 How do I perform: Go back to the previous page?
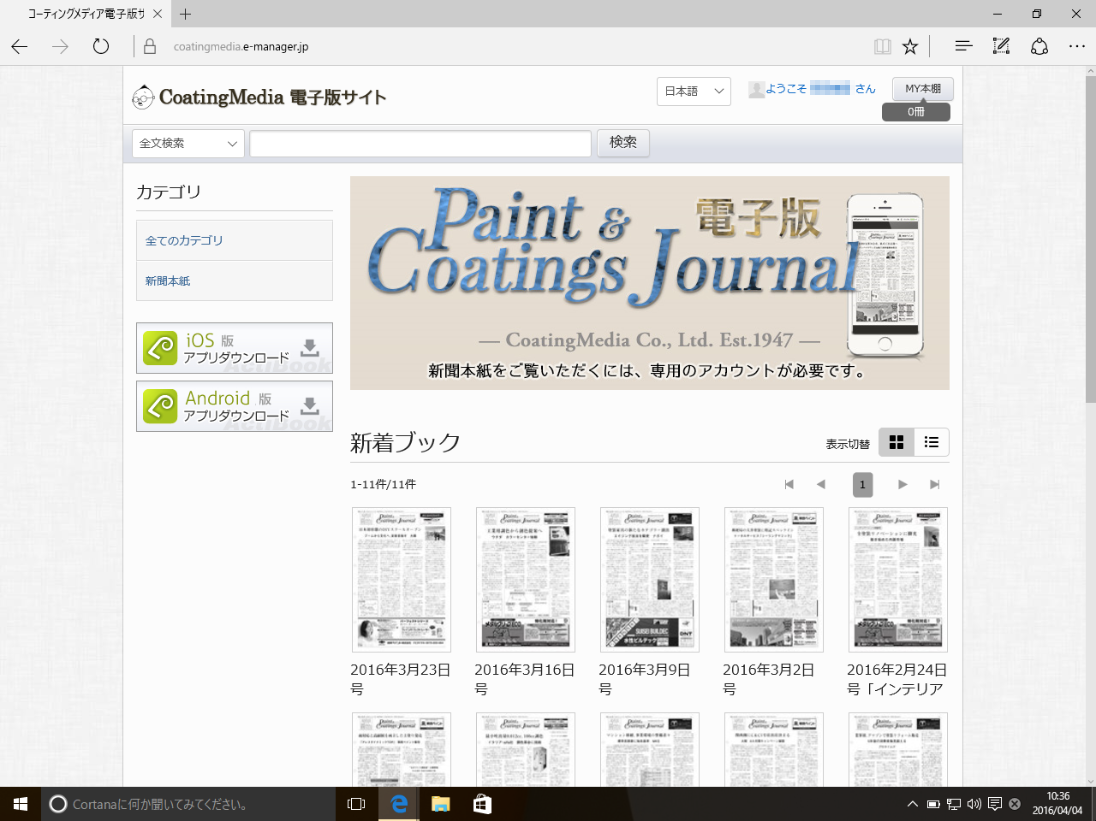tap(20, 47)
